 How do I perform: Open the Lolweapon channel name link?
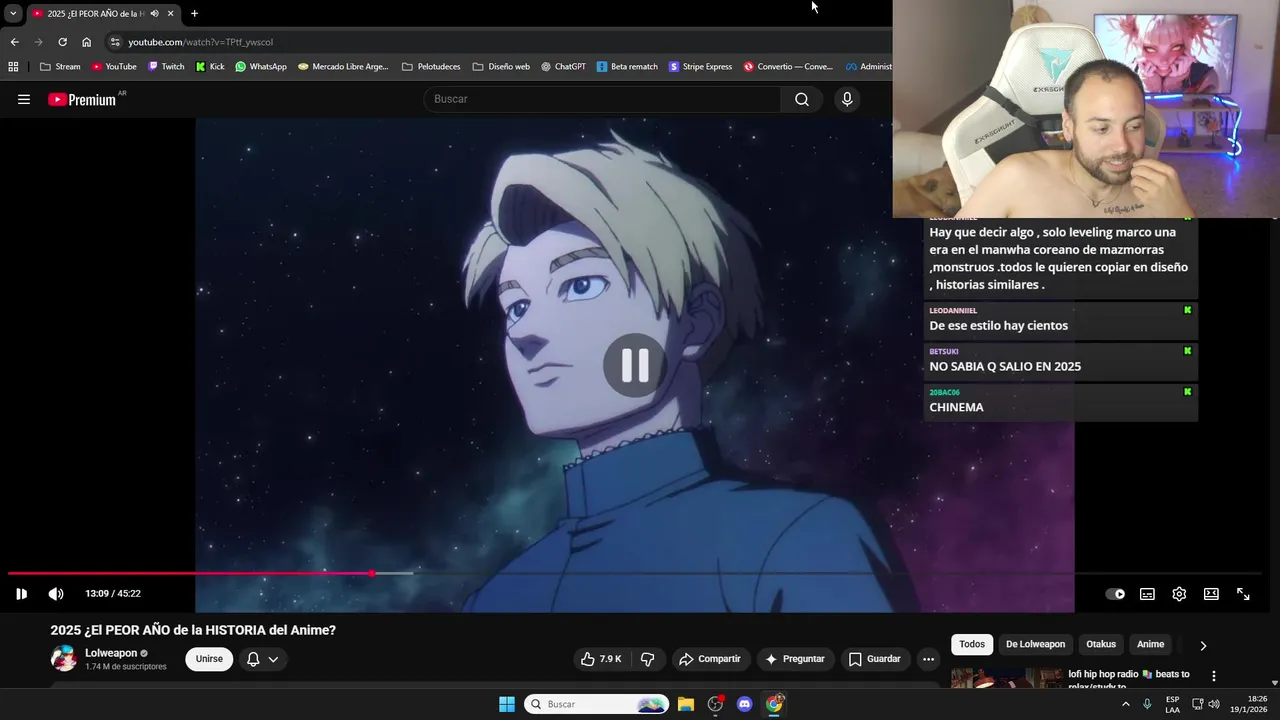111,653
